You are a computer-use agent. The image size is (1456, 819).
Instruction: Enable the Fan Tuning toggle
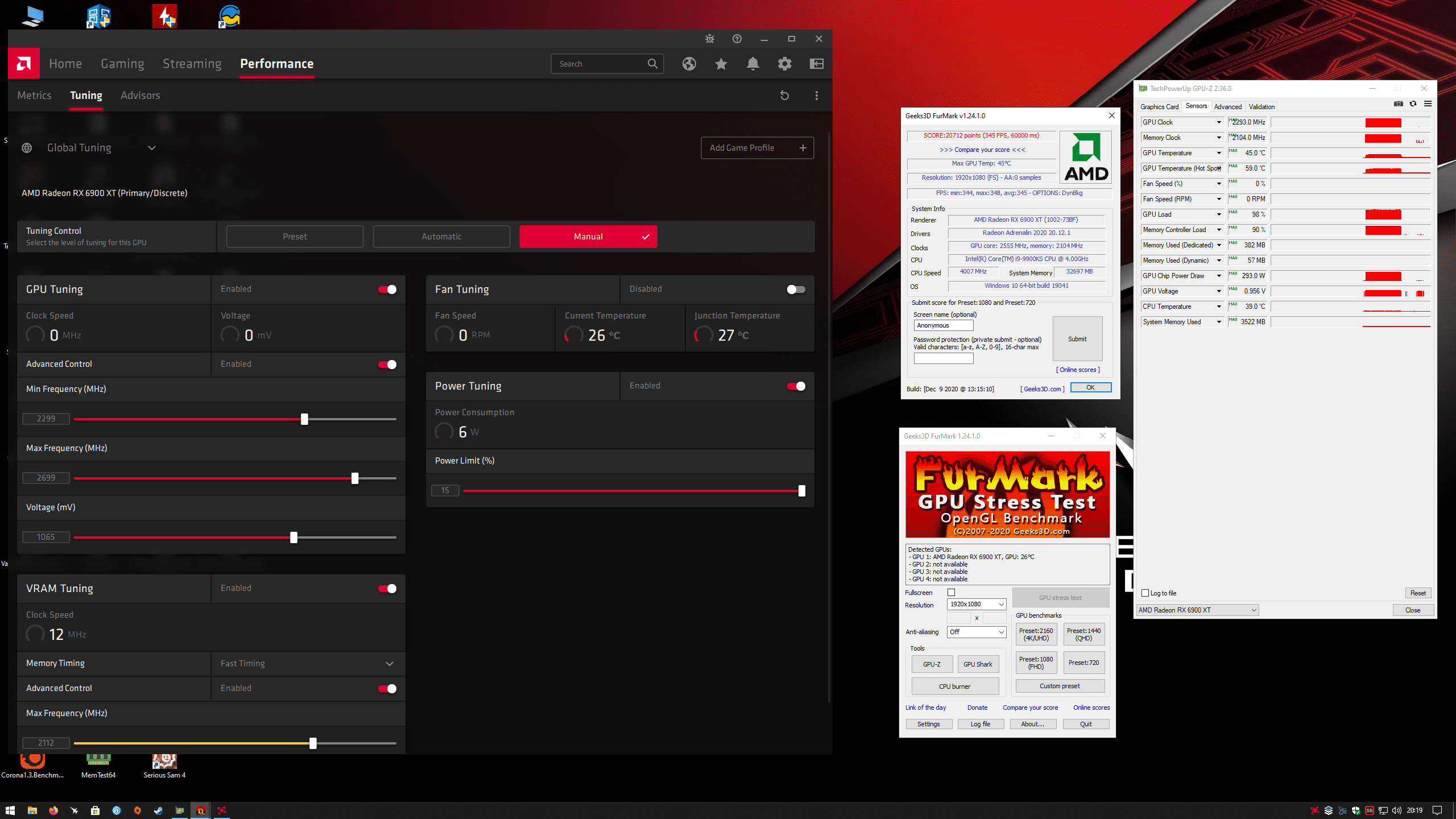(x=796, y=289)
